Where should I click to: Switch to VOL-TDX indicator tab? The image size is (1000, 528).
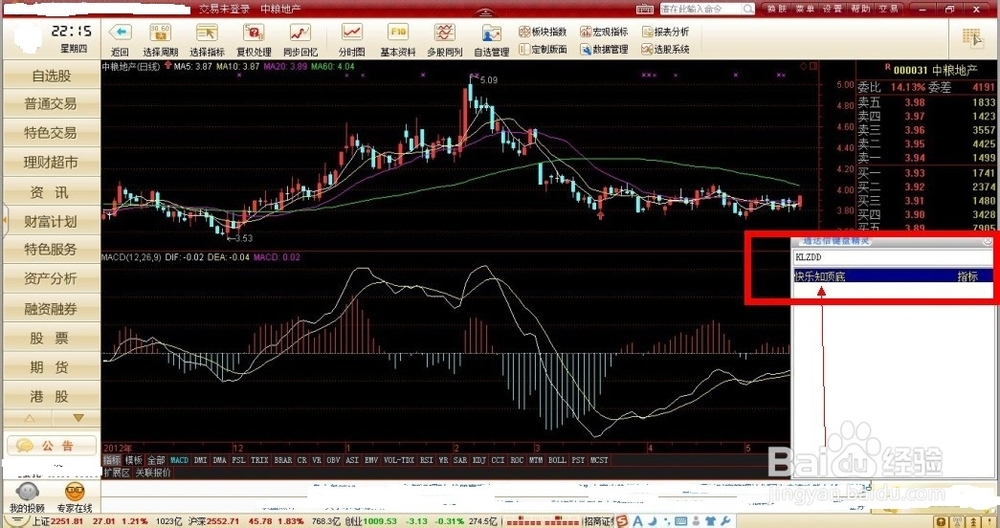click(399, 460)
